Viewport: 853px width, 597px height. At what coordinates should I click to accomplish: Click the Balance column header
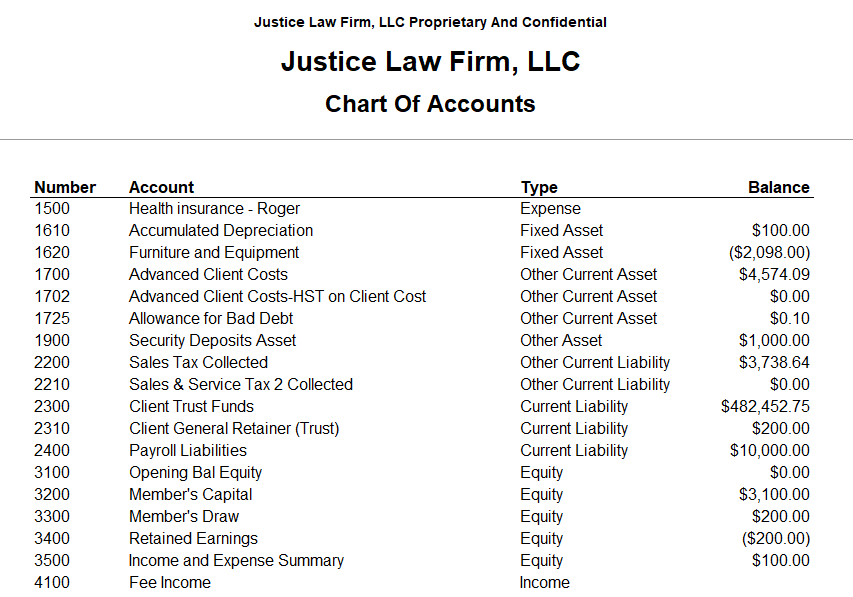[x=778, y=187]
